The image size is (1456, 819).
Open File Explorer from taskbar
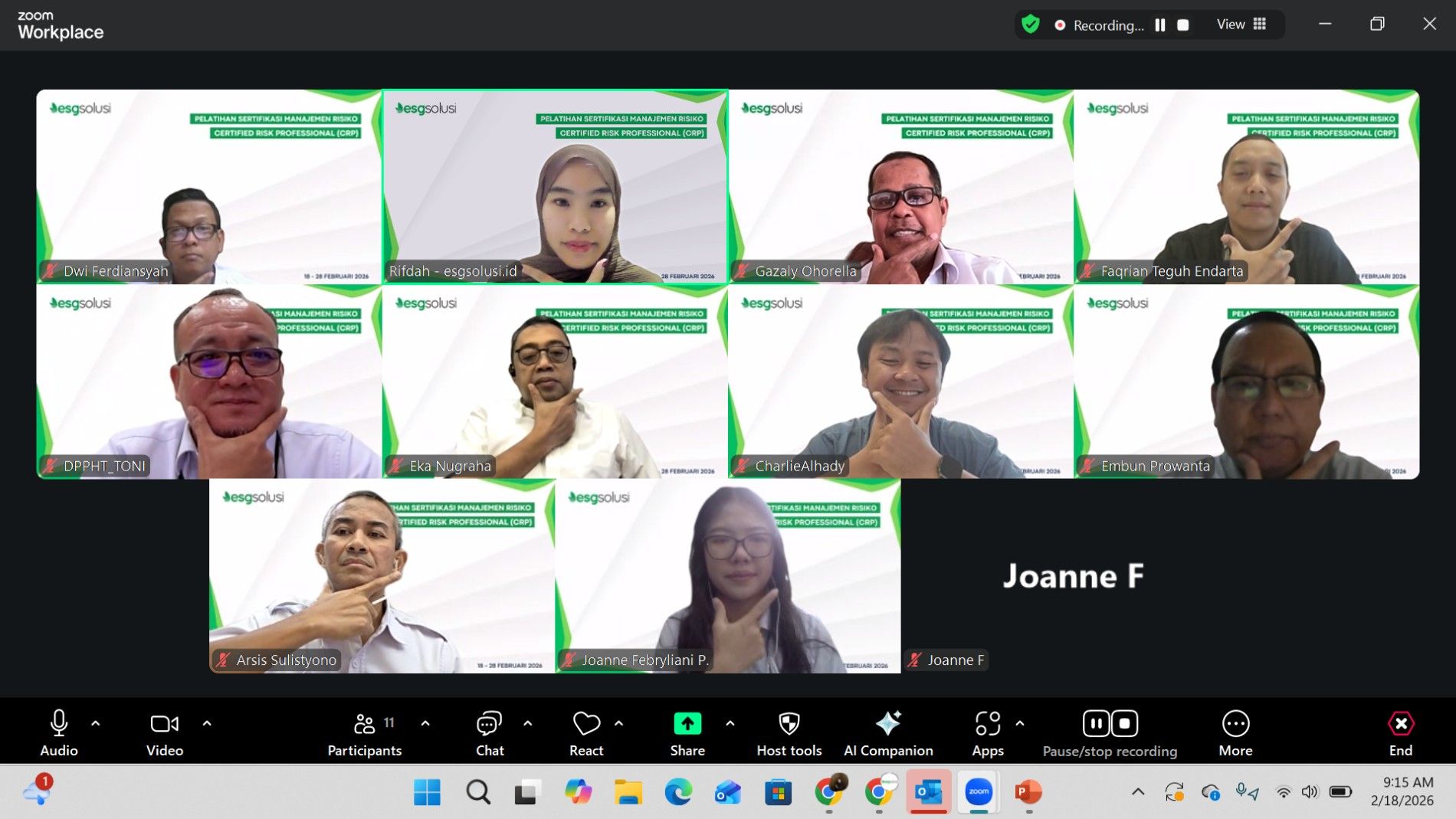point(628,792)
